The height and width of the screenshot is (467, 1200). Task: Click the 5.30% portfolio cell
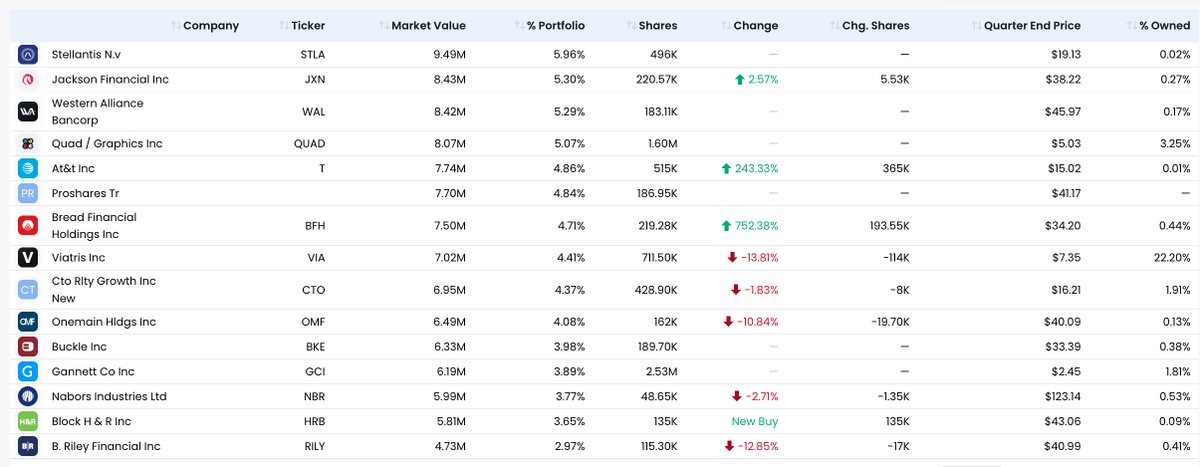pos(569,79)
